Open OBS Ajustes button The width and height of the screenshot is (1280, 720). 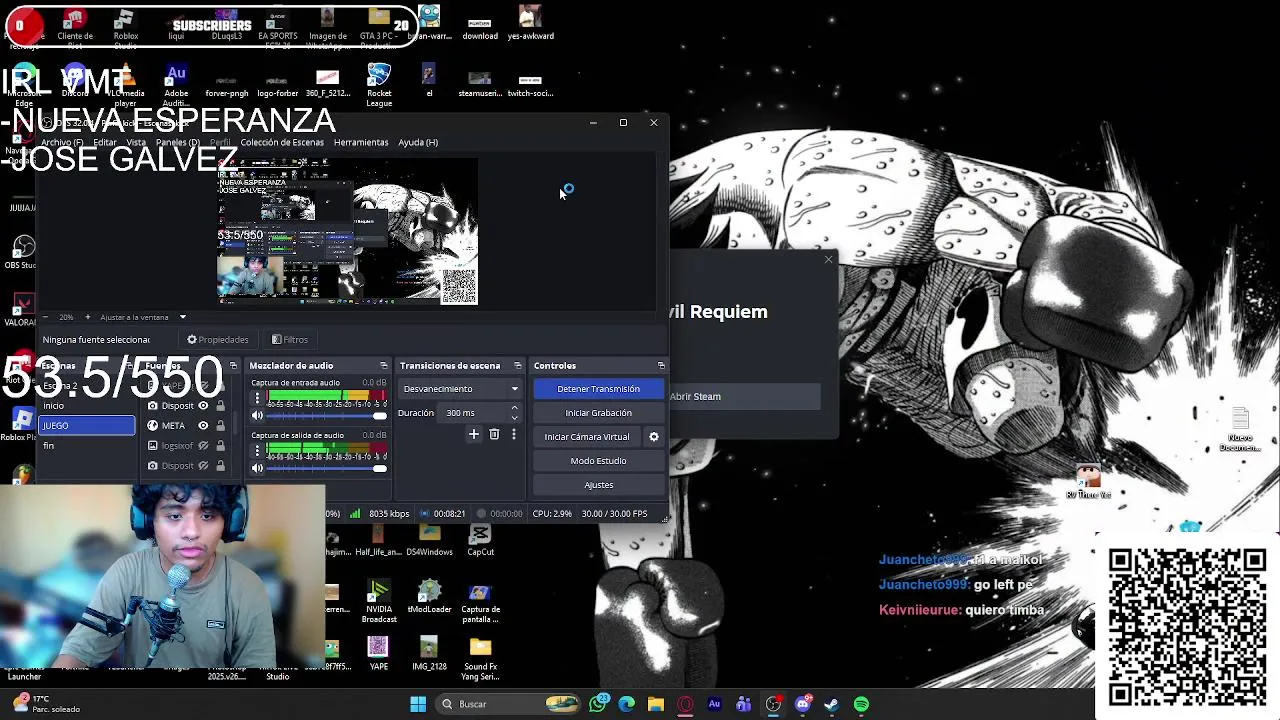pos(598,485)
